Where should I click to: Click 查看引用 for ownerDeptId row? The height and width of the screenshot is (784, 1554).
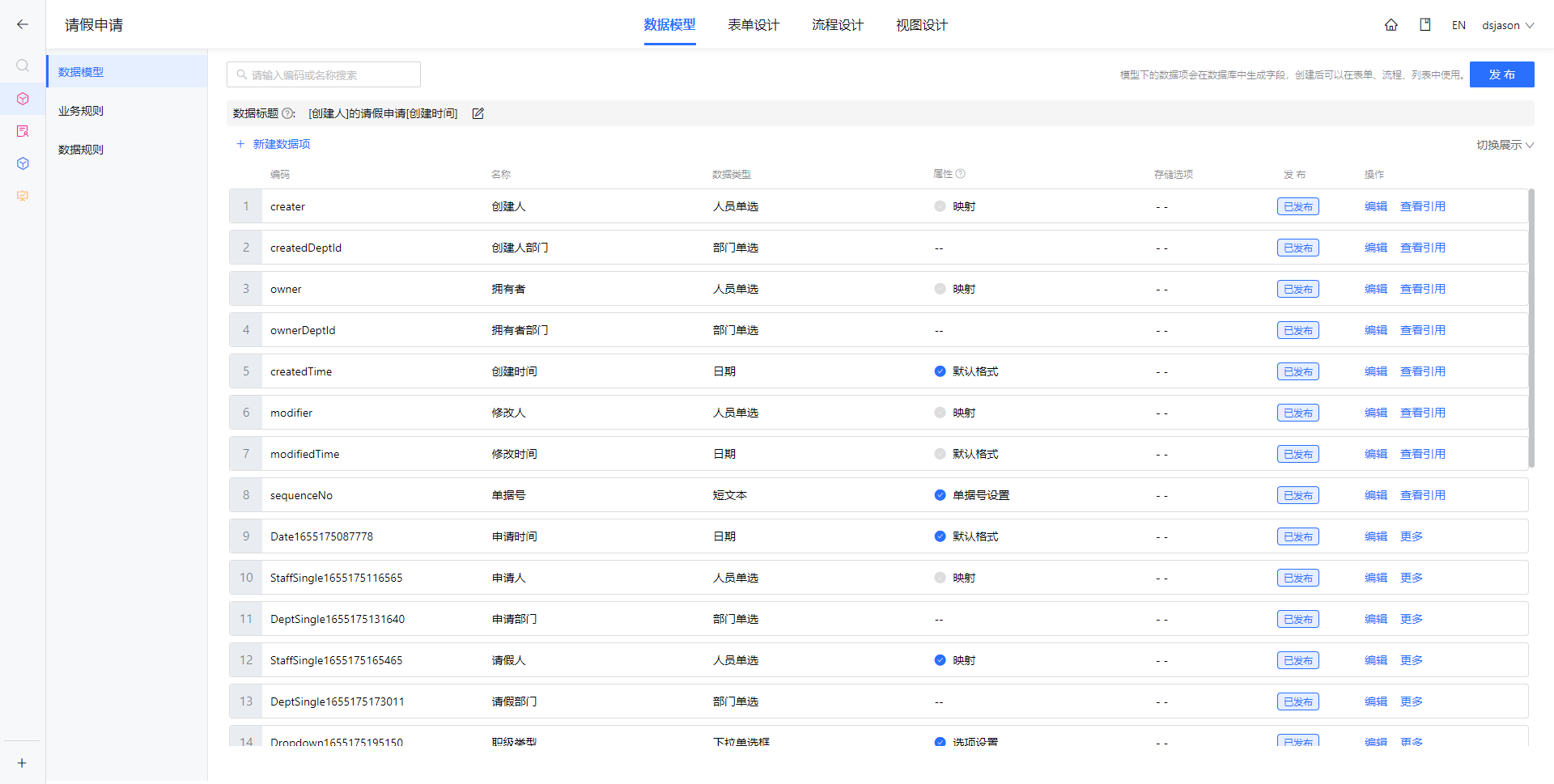pos(1423,330)
